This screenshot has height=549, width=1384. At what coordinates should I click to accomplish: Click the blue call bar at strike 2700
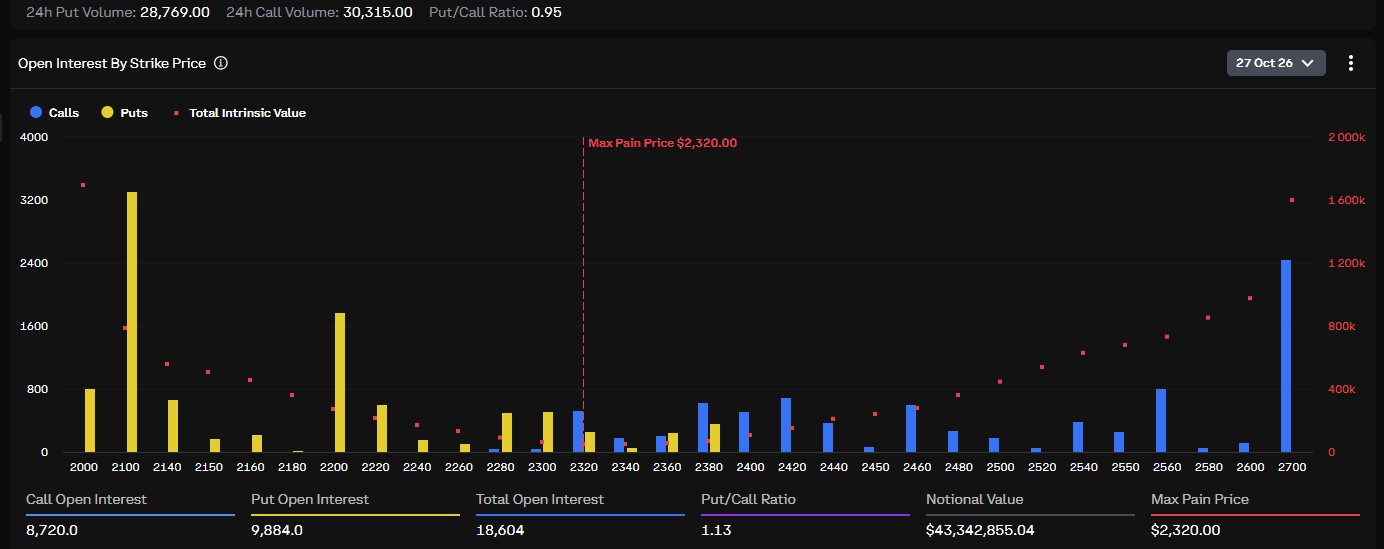(x=1286, y=356)
